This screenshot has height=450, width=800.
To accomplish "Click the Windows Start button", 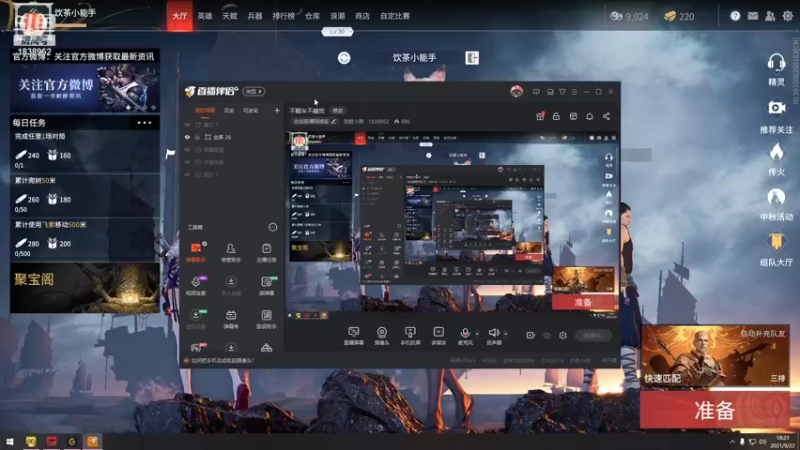I will (x=10, y=441).
